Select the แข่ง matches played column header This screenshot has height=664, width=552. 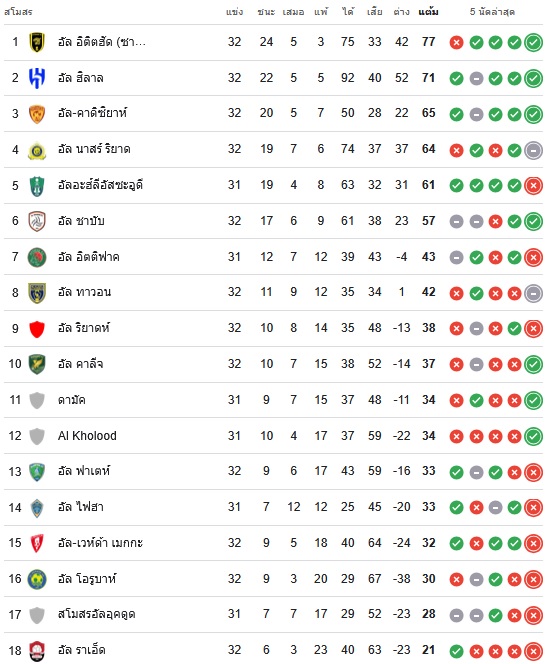tap(235, 12)
